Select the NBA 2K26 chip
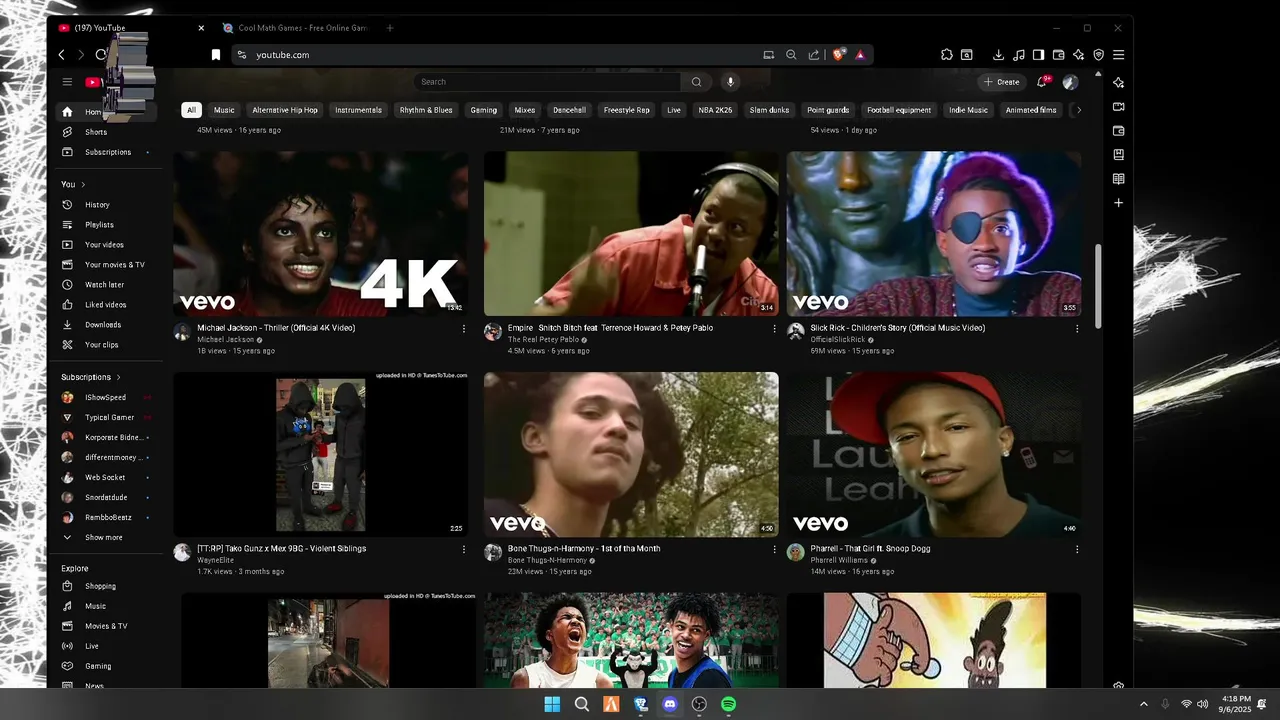Image resolution: width=1280 pixels, height=720 pixels. [x=715, y=110]
